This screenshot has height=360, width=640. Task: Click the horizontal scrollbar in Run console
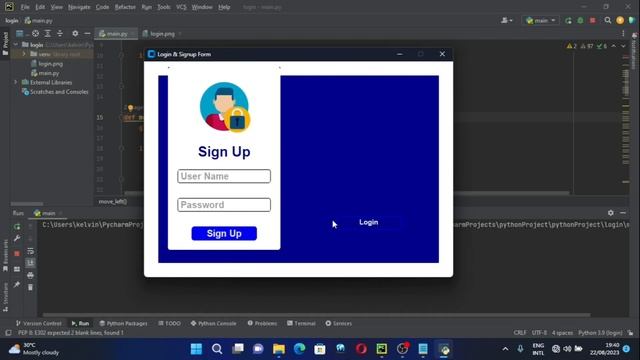pos(316,315)
